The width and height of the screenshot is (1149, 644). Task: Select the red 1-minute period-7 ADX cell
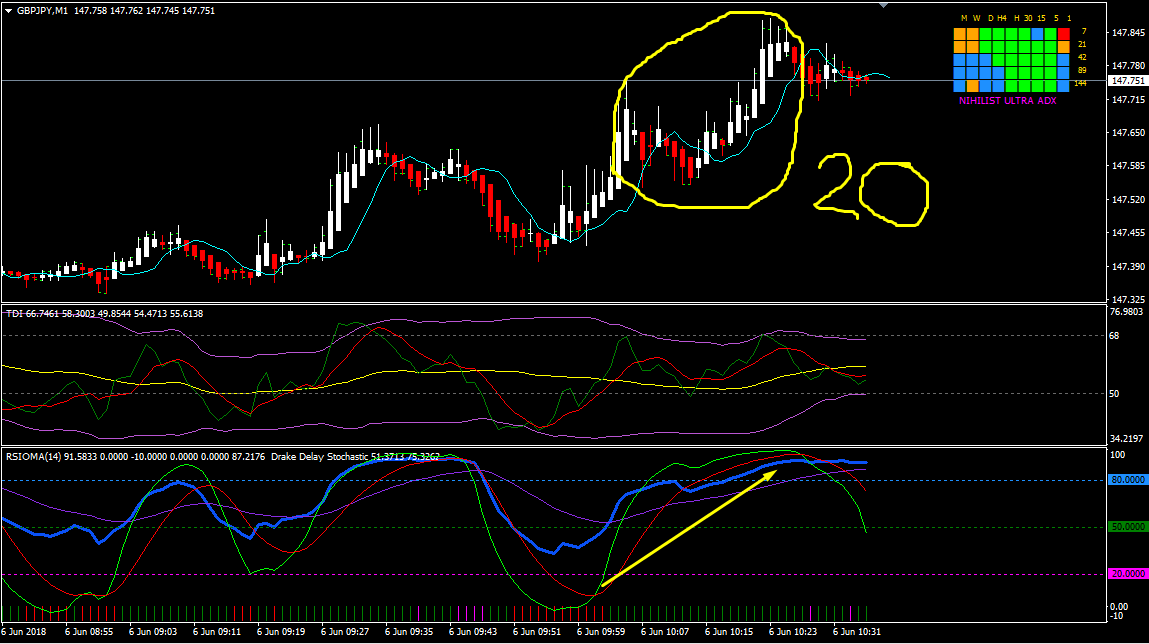pos(1064,34)
